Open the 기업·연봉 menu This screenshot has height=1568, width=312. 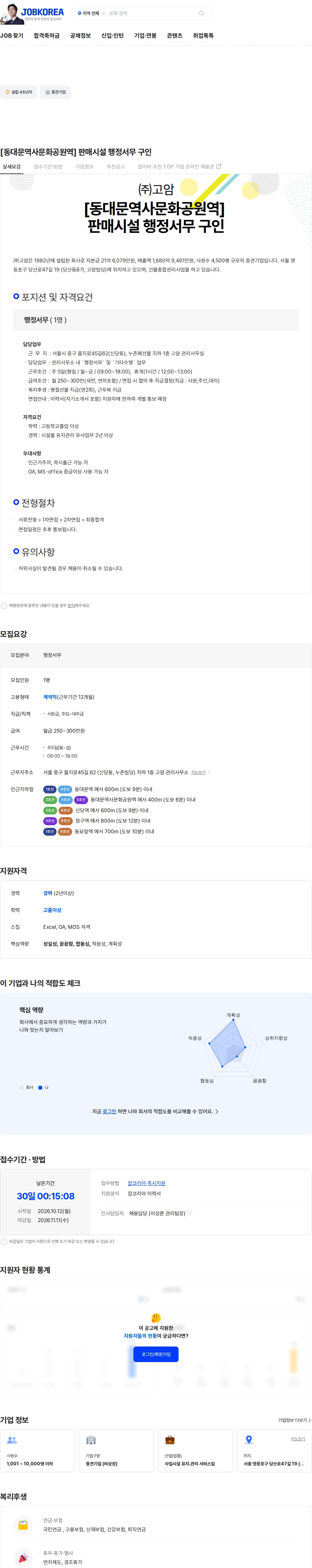pyautogui.click(x=145, y=36)
